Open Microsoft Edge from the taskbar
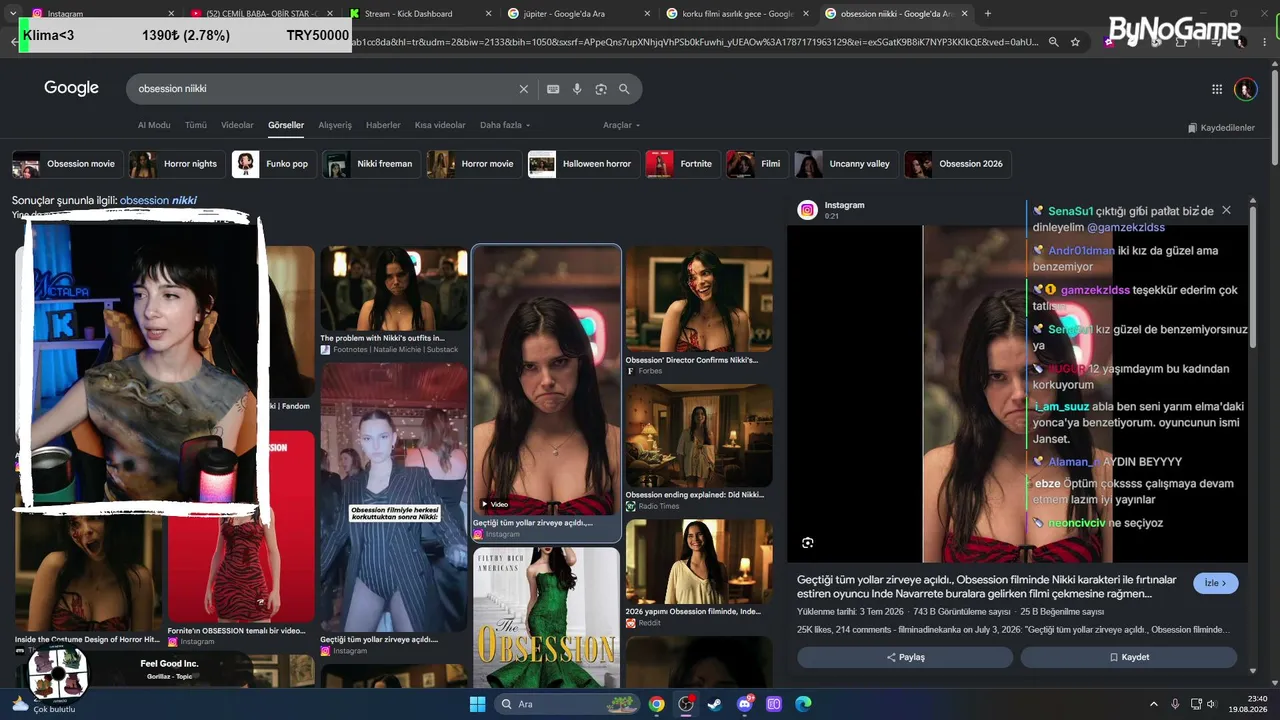Image resolution: width=1280 pixels, height=720 pixels. point(803,704)
